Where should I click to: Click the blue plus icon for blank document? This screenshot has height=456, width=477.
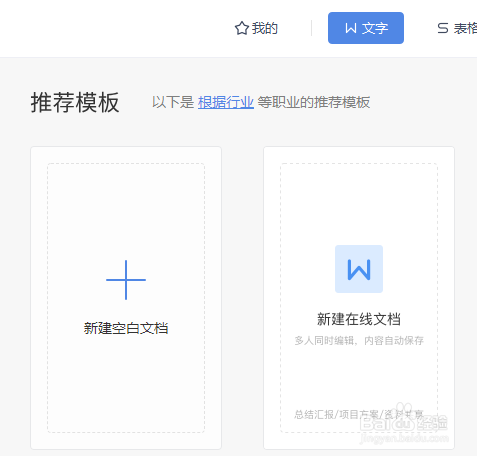click(x=126, y=280)
